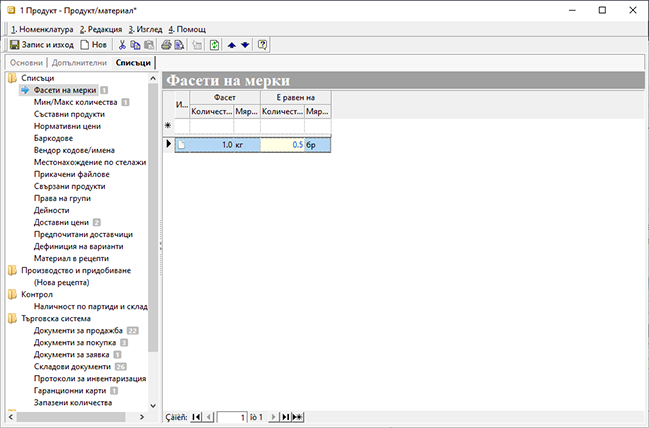Open Доставни цени list
649x428 pixels.
pos(61,222)
